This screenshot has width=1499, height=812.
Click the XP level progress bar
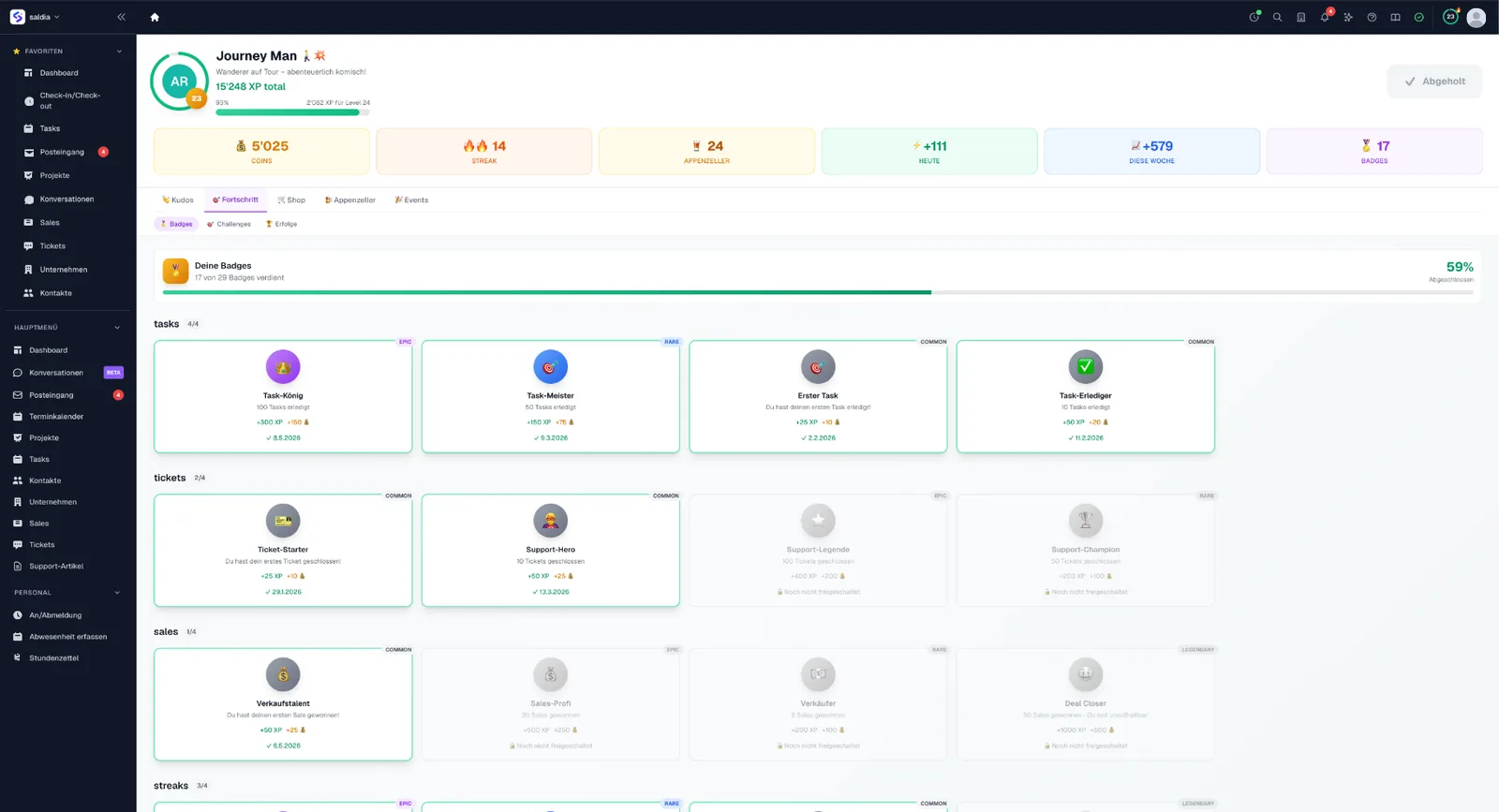click(292, 112)
